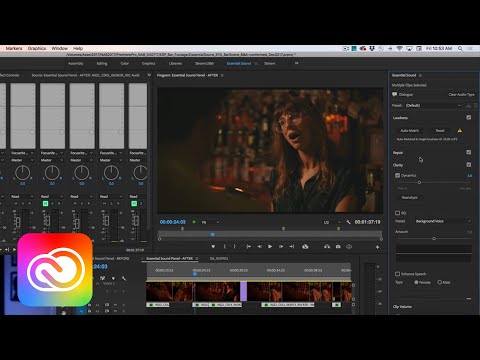Open Program monitor settings wrench
480x360 pixels.
pyautogui.click(x=349, y=222)
